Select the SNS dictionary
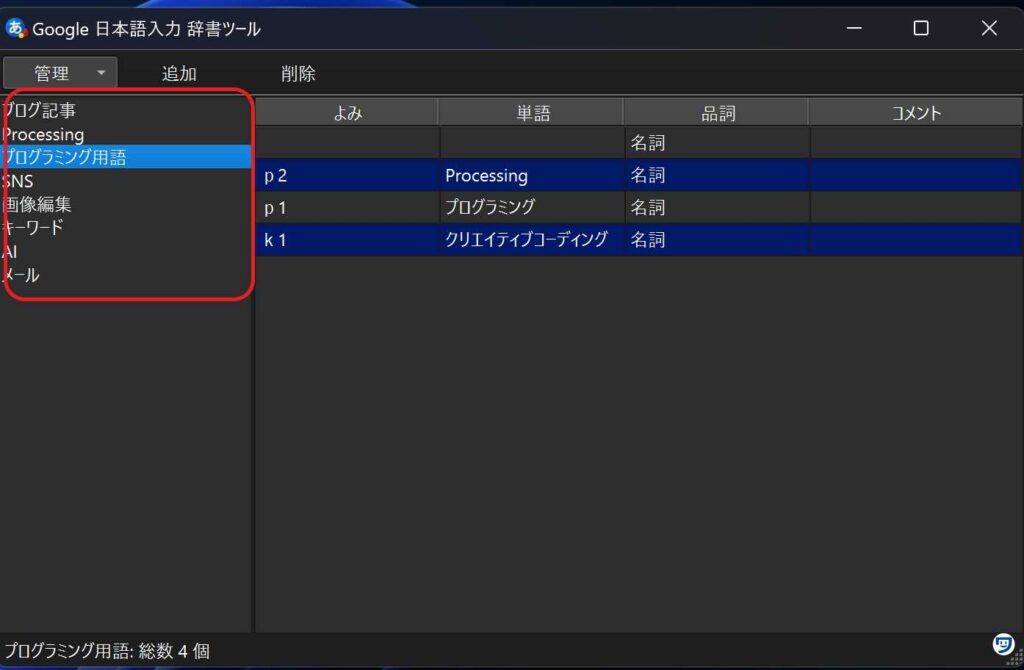Image resolution: width=1024 pixels, height=670 pixels. pos(127,181)
